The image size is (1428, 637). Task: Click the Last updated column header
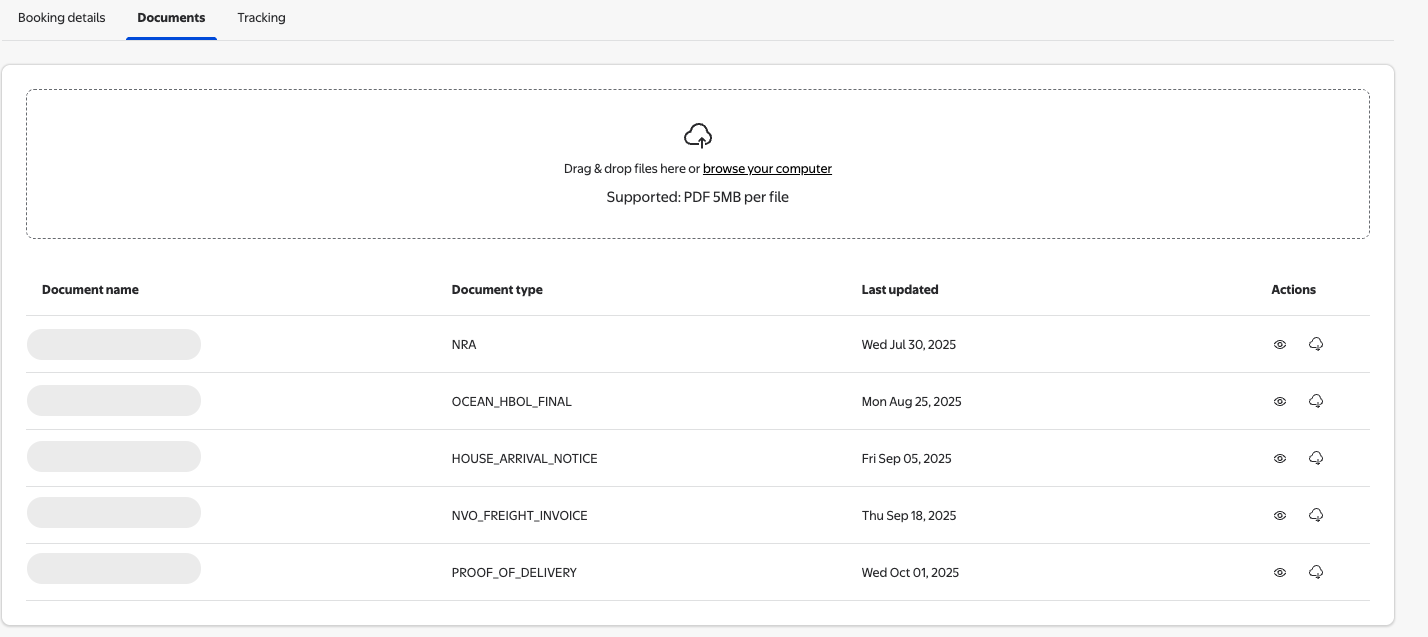point(900,290)
